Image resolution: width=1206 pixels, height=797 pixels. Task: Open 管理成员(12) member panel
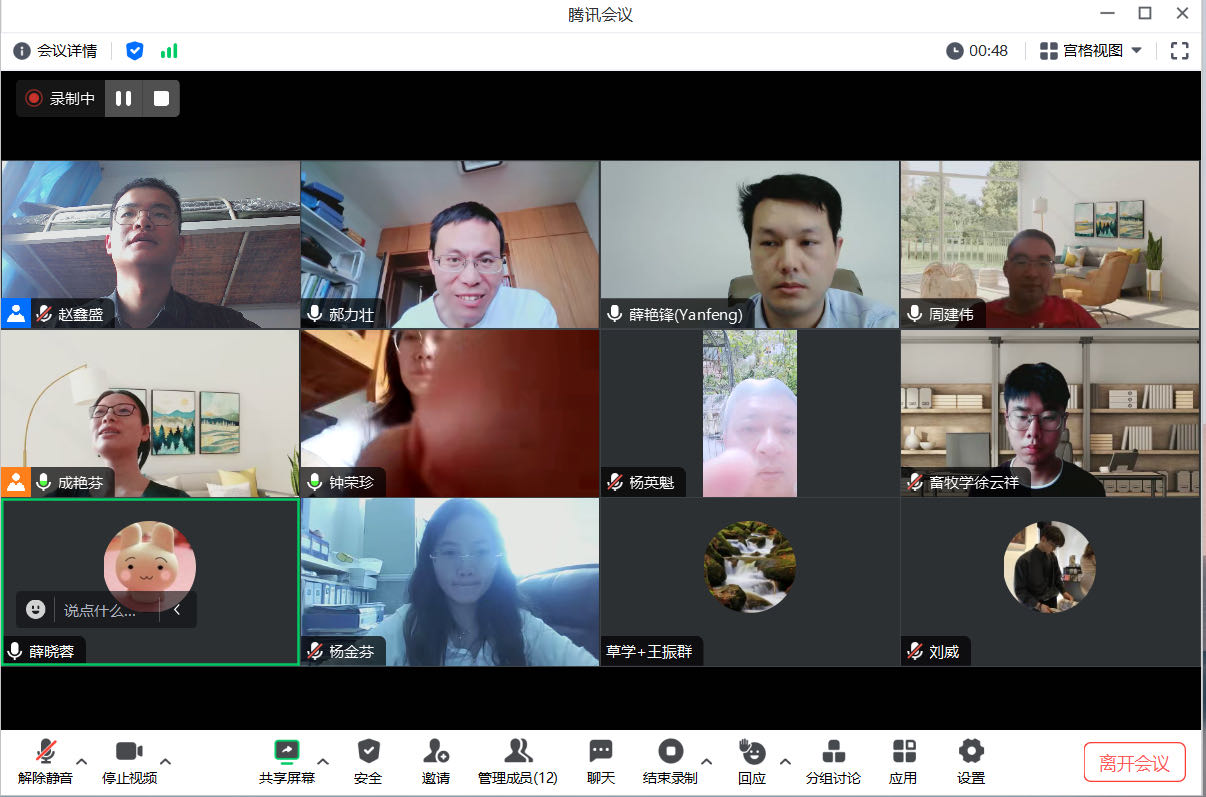tap(518, 763)
